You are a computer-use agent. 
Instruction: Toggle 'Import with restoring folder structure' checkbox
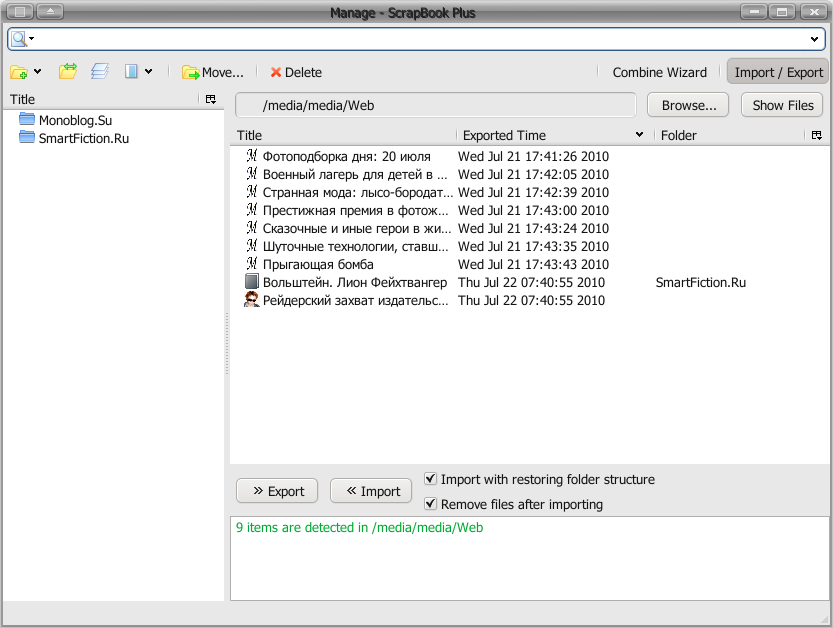431,479
